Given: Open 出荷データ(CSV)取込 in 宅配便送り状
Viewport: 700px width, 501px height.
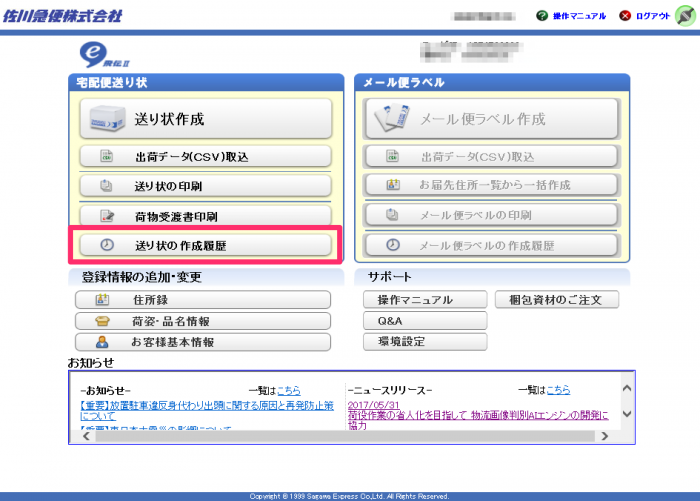Looking at the screenshot, I should click(206, 156).
